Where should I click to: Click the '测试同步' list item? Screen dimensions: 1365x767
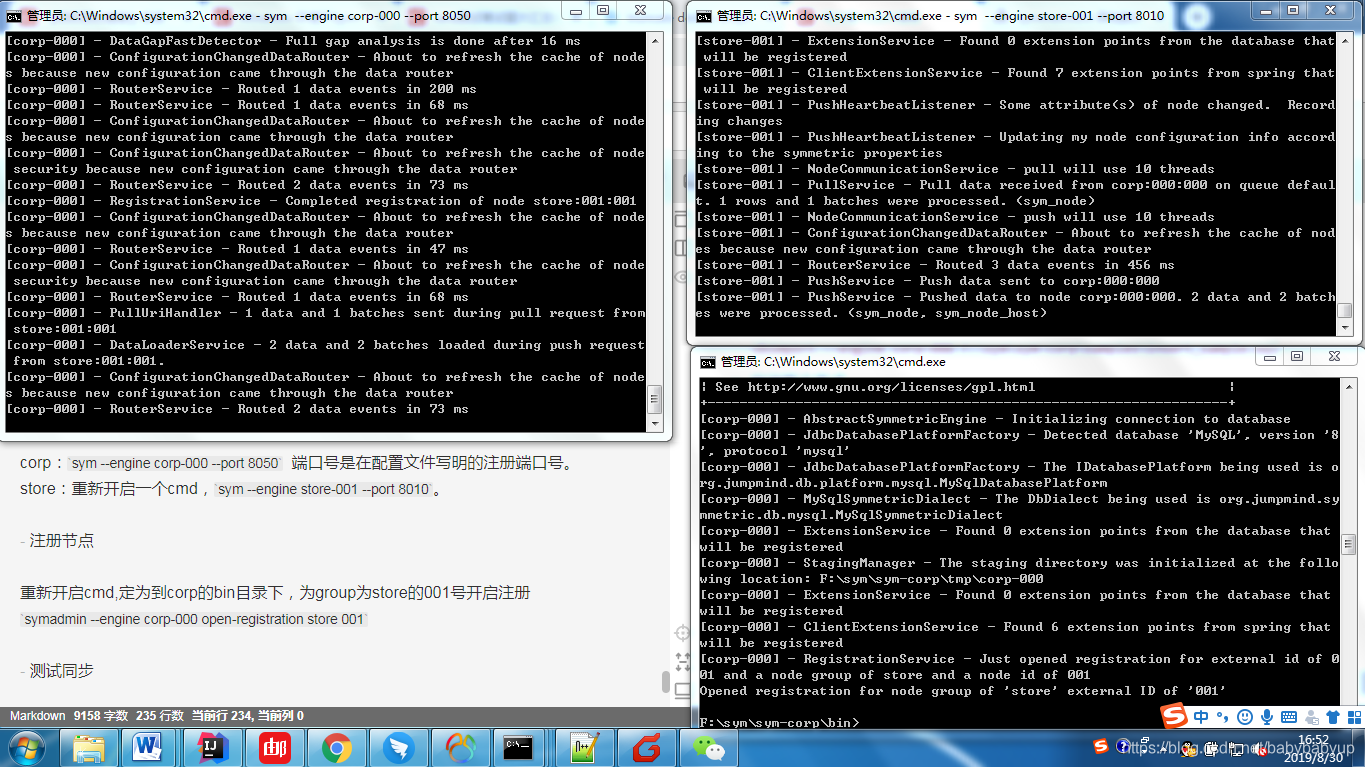[x=61, y=671]
